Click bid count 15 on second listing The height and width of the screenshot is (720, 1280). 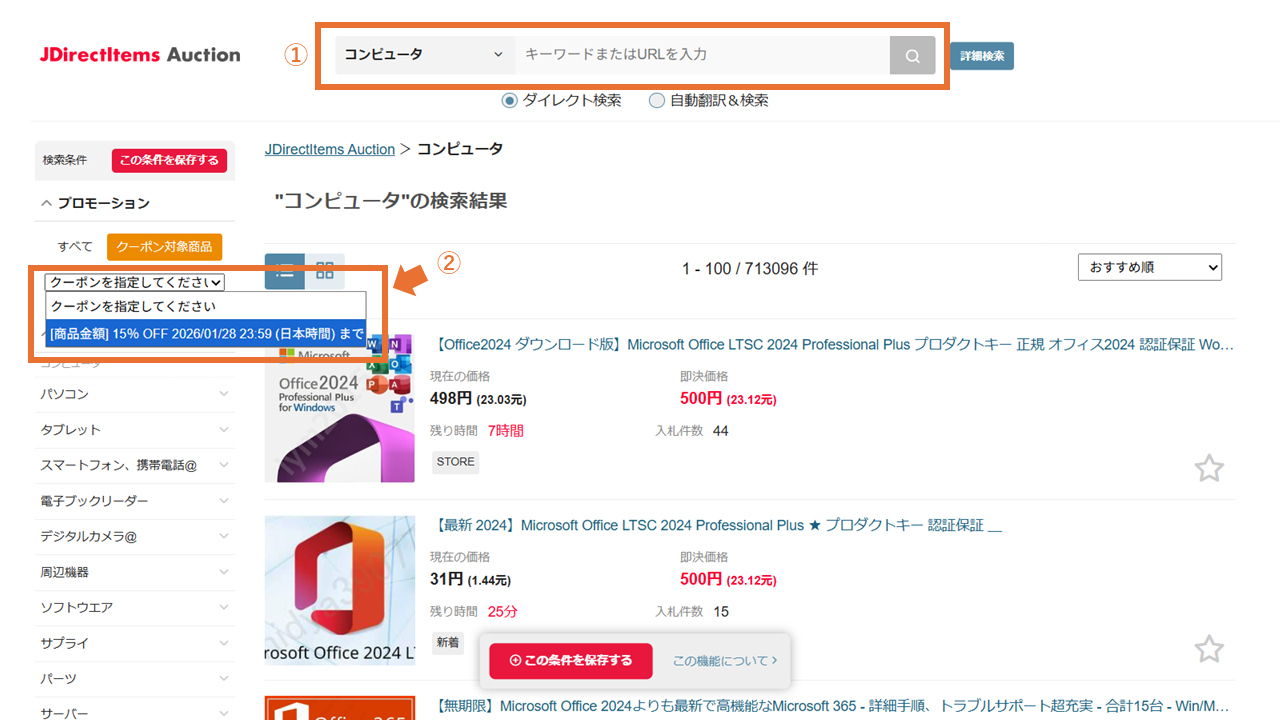pos(721,612)
